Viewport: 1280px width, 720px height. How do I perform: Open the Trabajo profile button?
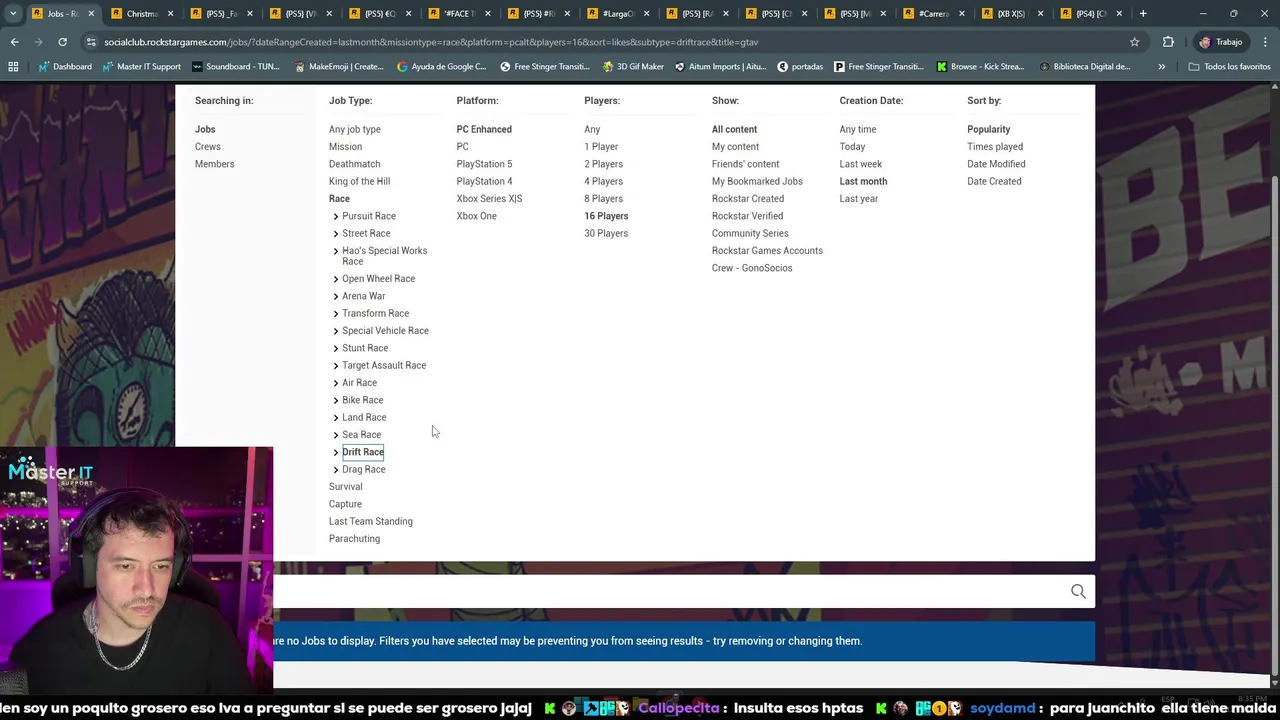point(1222,42)
